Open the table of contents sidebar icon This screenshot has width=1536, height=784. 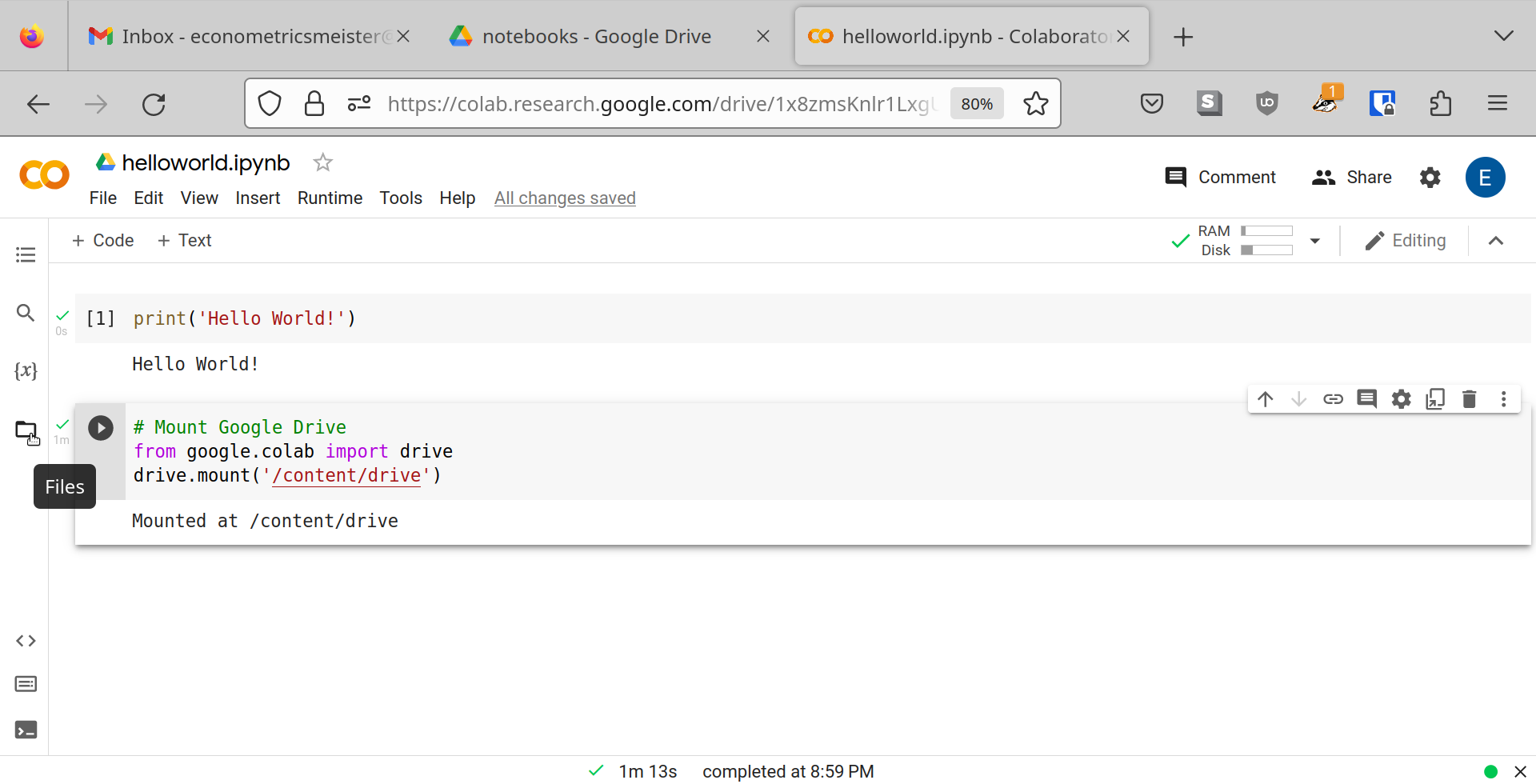click(x=26, y=254)
